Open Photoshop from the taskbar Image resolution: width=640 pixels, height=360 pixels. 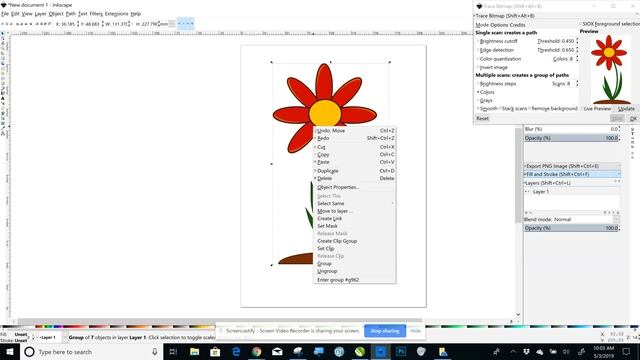(x=401, y=352)
